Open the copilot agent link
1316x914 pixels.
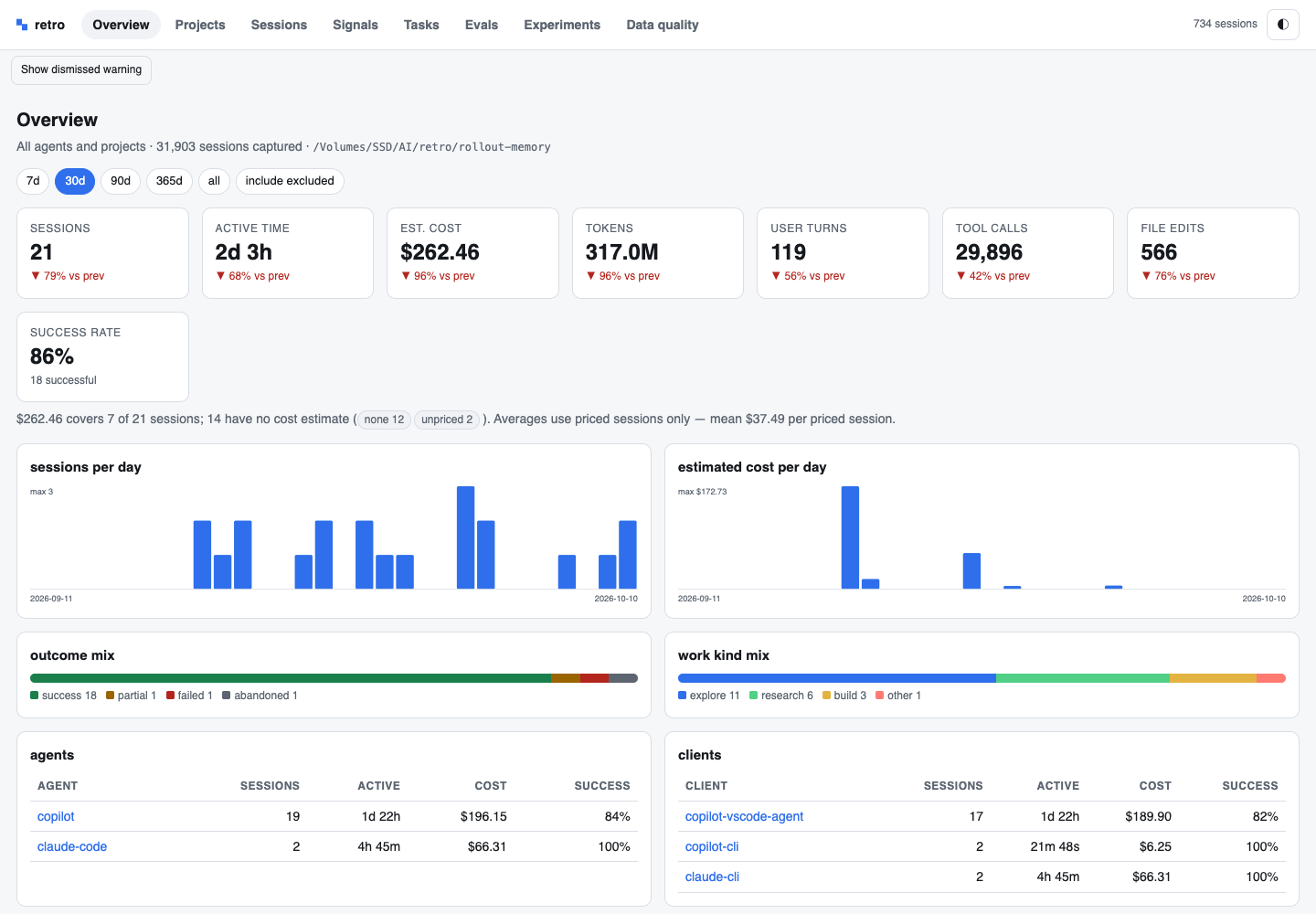pyautogui.click(x=56, y=816)
